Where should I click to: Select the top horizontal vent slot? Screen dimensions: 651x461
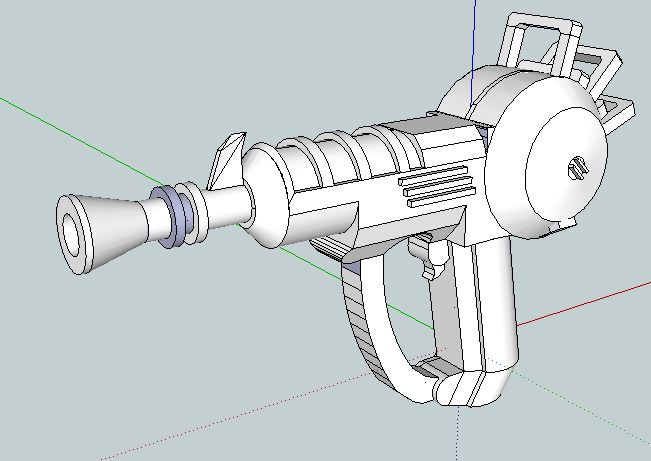(434, 177)
